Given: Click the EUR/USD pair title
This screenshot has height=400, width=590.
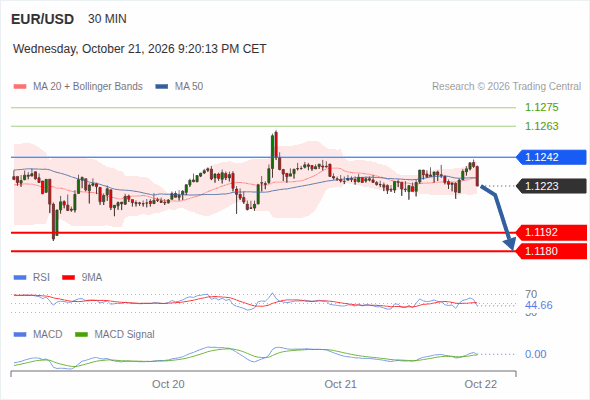Looking at the screenshot, I should (x=43, y=19).
